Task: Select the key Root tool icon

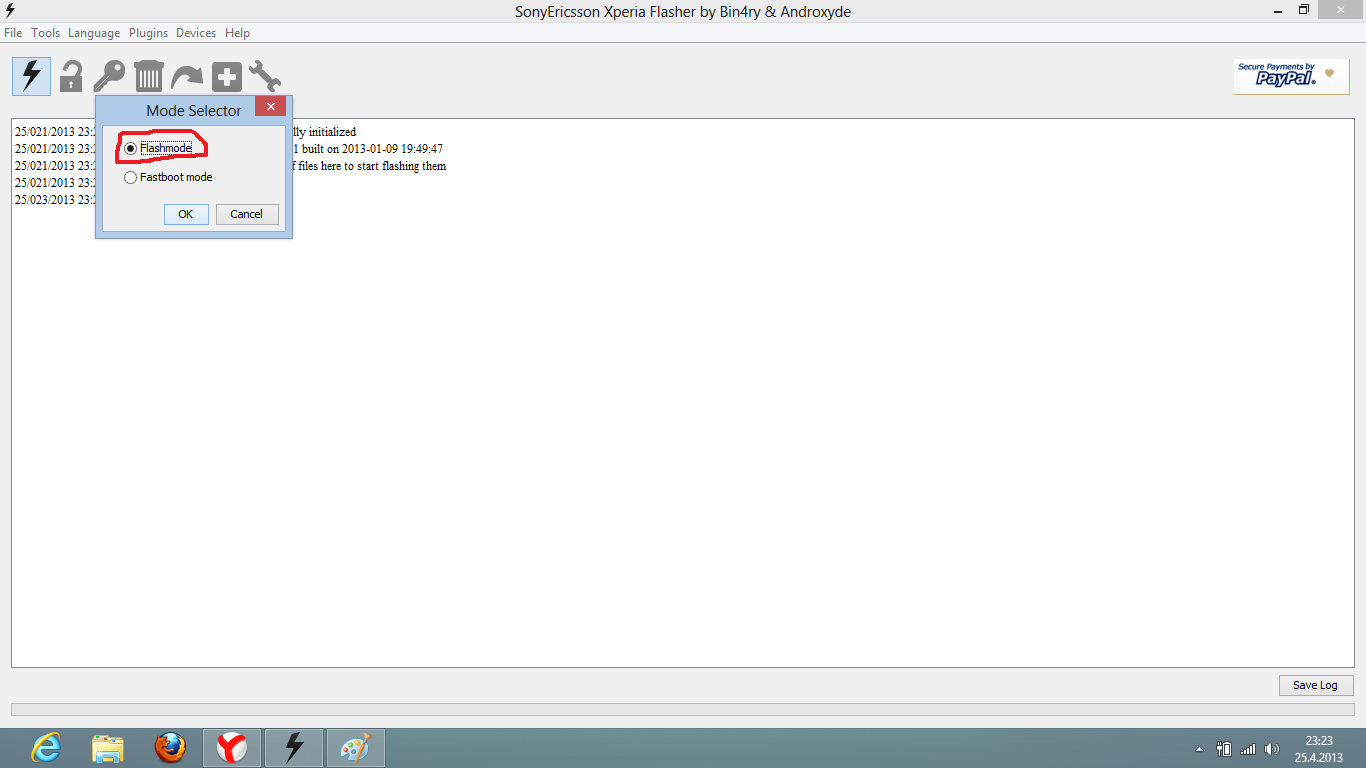Action: [x=109, y=76]
